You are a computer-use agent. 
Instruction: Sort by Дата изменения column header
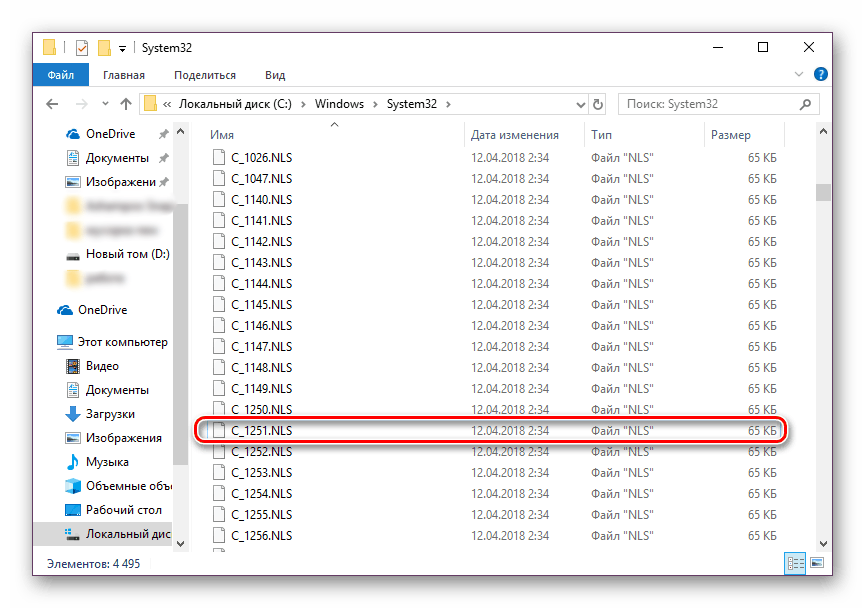pos(514,134)
